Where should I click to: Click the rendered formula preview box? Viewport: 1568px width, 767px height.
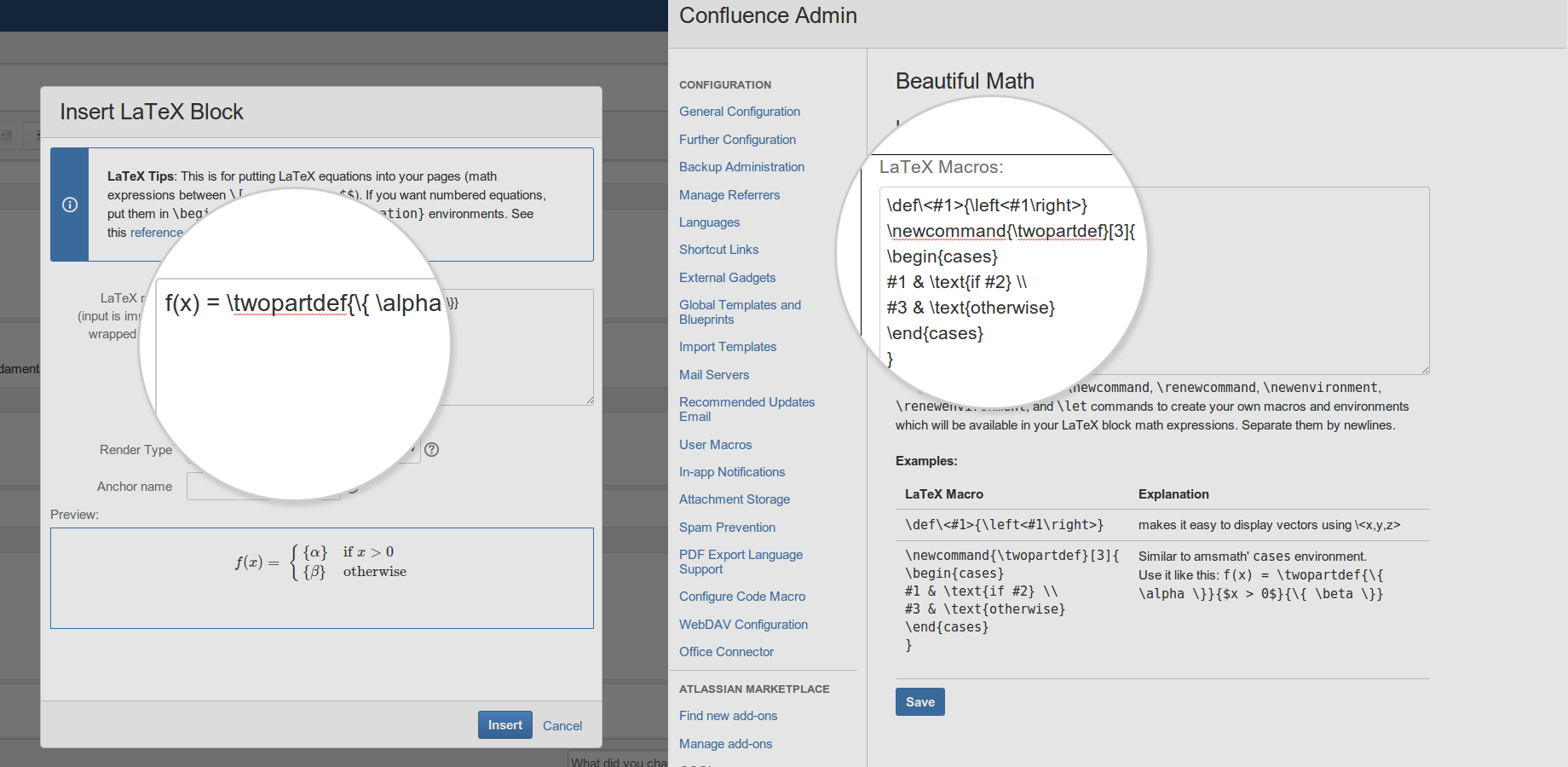[322, 578]
